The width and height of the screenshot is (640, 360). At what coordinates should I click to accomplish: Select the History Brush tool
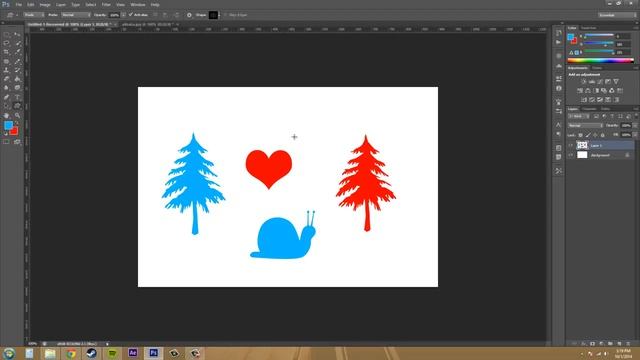point(17,70)
